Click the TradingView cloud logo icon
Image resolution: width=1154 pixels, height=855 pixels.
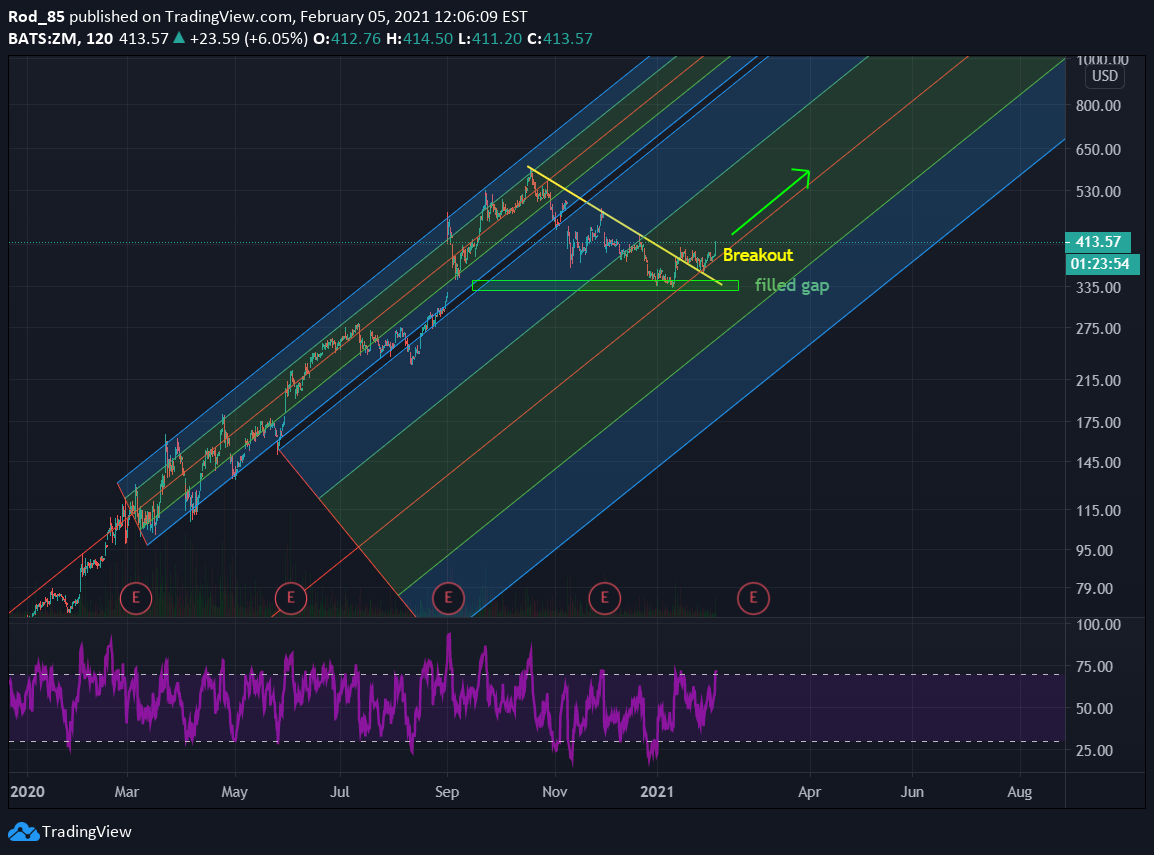(x=23, y=832)
